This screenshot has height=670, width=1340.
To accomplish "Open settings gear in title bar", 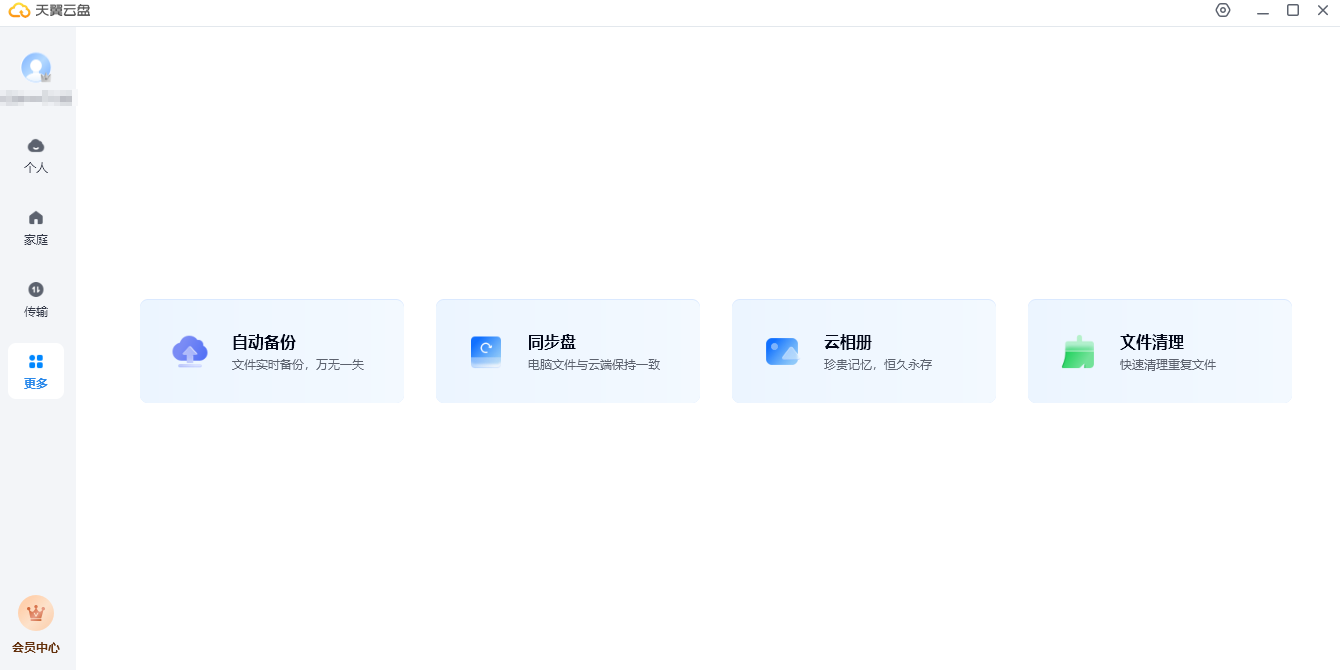I will (x=1223, y=10).
